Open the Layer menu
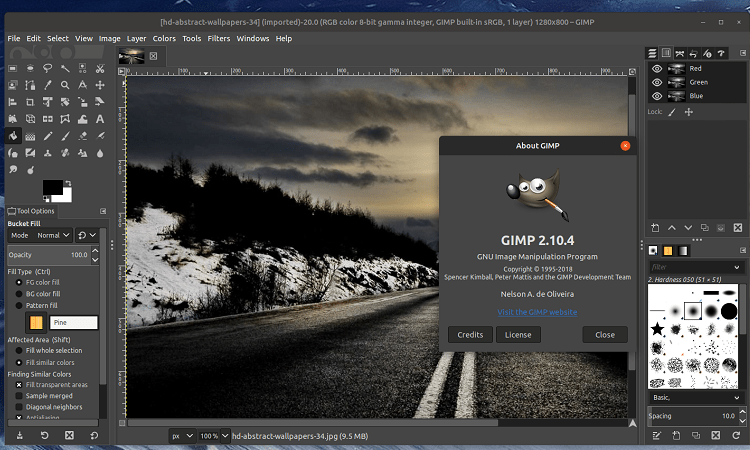Image resolution: width=750 pixels, height=450 pixels. (x=136, y=38)
